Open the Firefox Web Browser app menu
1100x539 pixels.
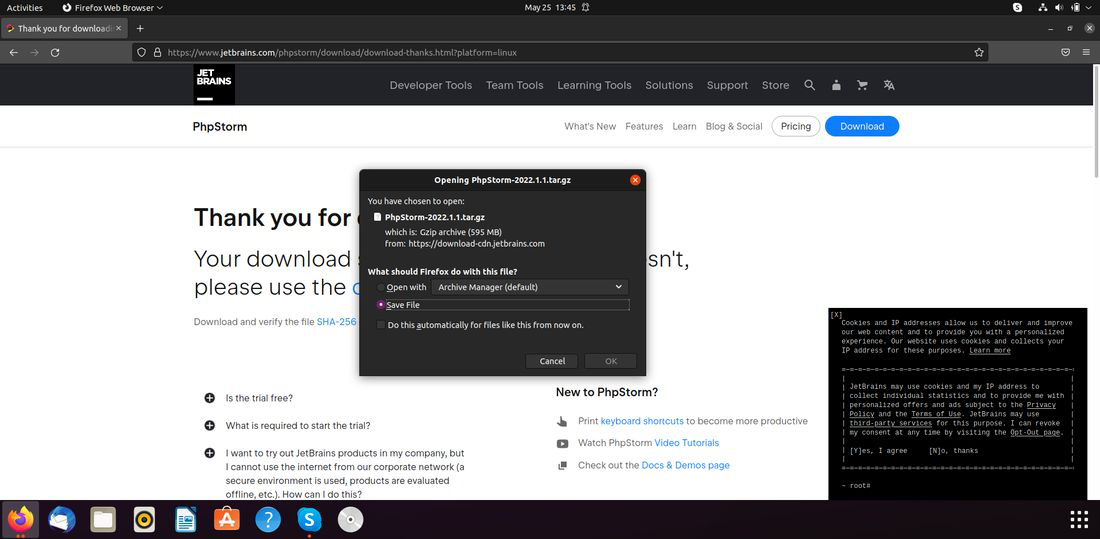tap(112, 8)
